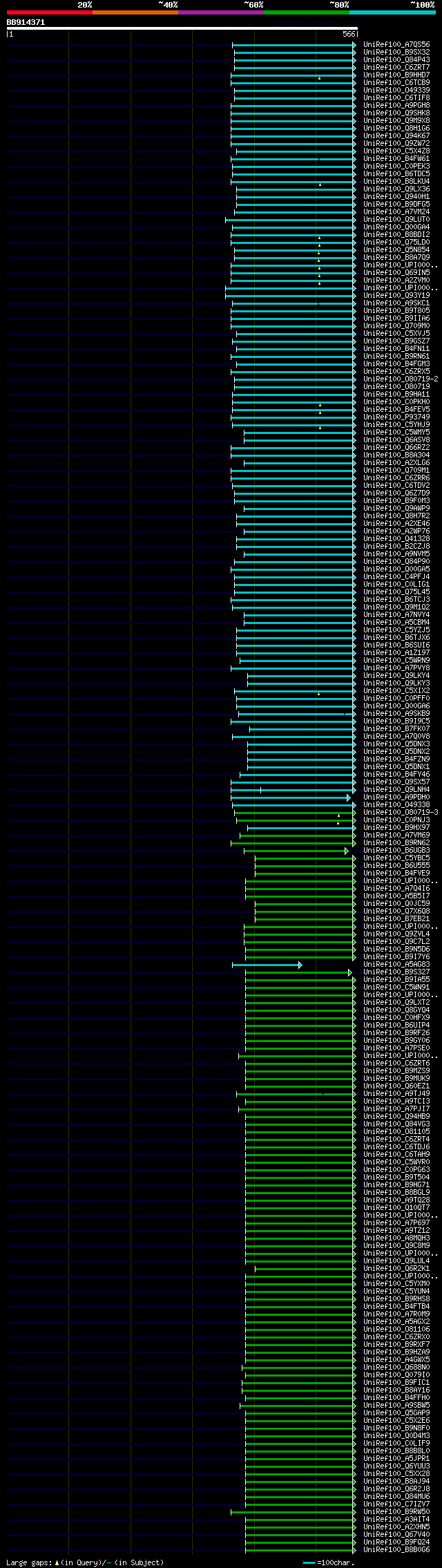Open hit UniRef100_B4FW61
This screenshot has width=442, height=1568.
[396, 159]
